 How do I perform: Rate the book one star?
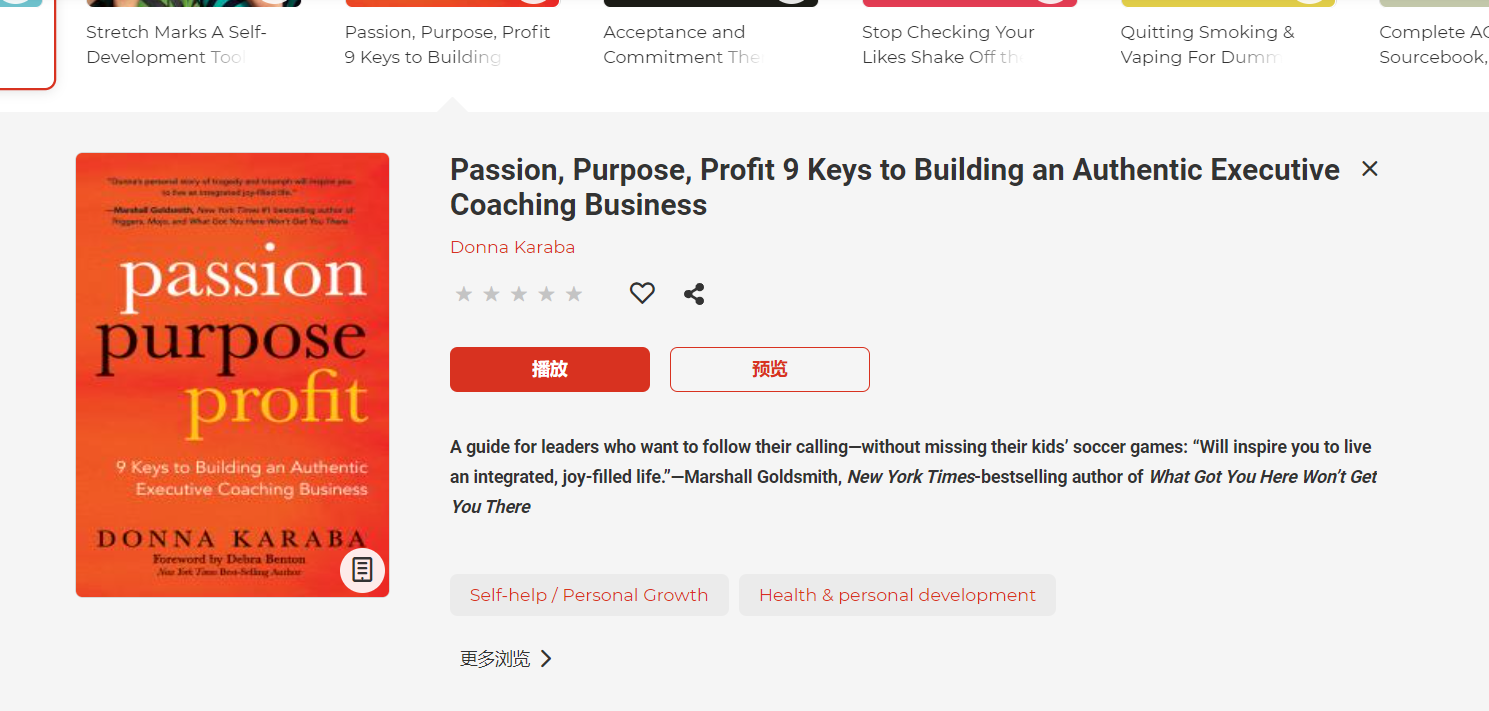464,294
